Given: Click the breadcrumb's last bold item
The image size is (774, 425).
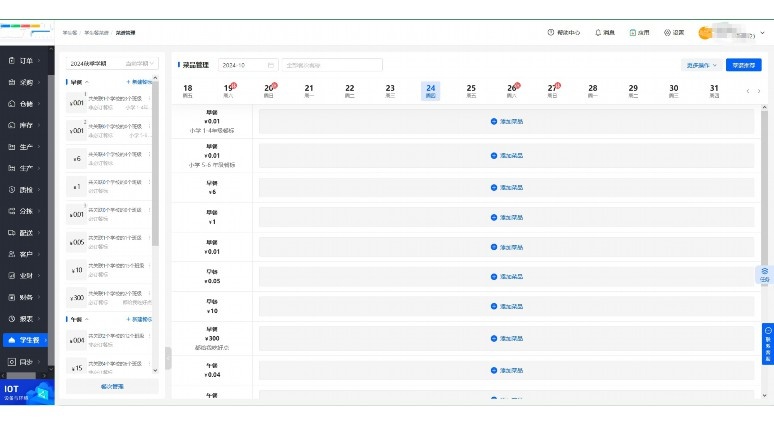Looking at the screenshot, I should [125, 33].
